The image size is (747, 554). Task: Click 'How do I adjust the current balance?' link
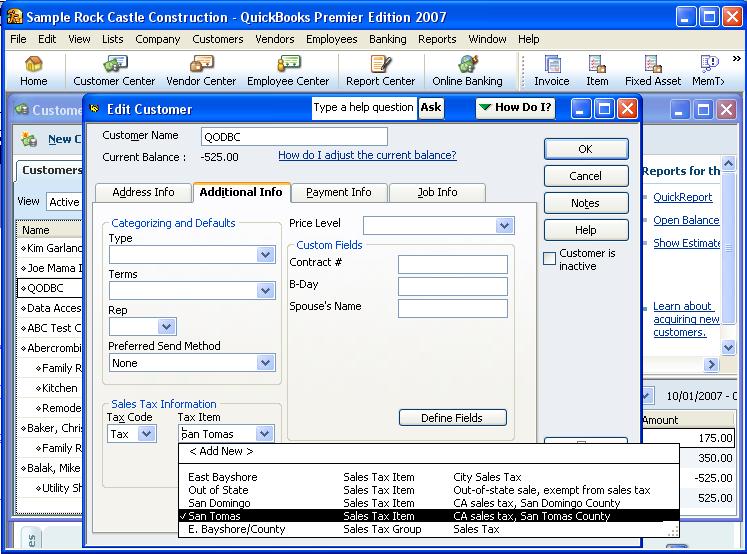pyautogui.click(x=367, y=156)
